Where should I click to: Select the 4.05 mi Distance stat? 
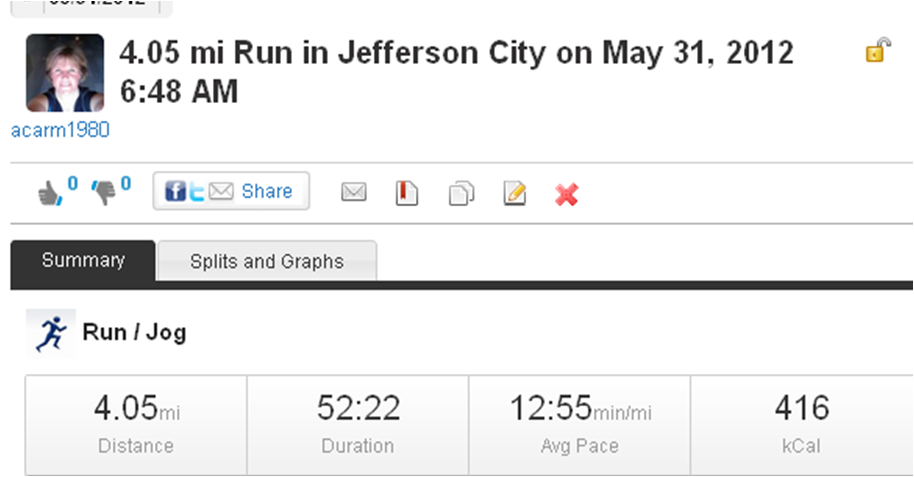tap(136, 423)
